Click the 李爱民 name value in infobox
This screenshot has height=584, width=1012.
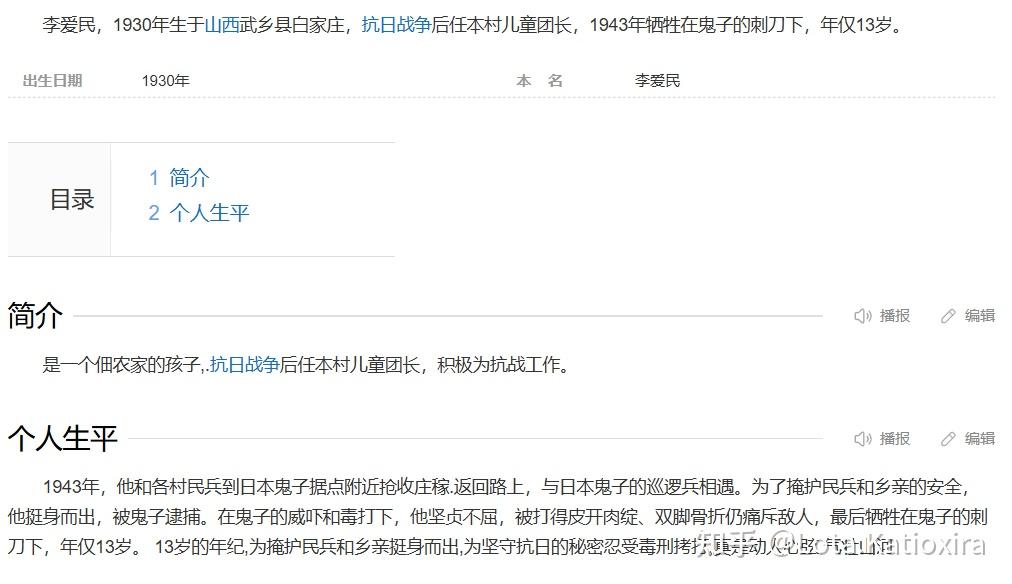click(x=657, y=81)
